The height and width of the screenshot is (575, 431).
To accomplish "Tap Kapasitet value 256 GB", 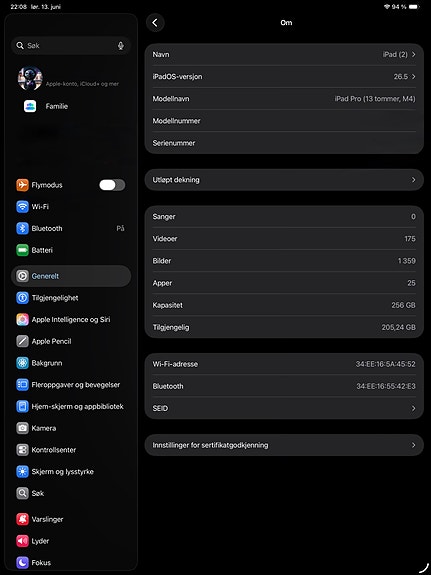I will coord(403,305).
